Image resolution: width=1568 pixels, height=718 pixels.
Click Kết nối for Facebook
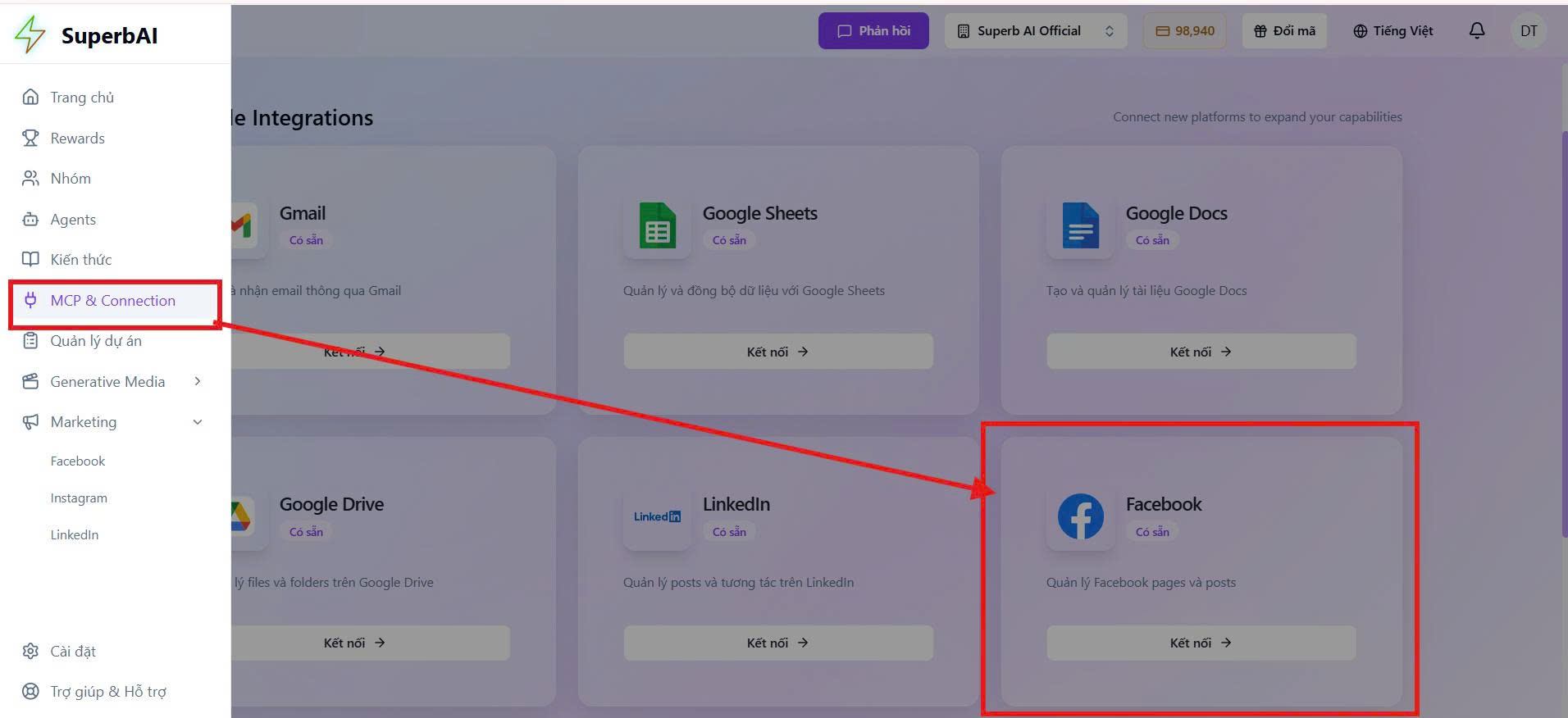tap(1201, 643)
